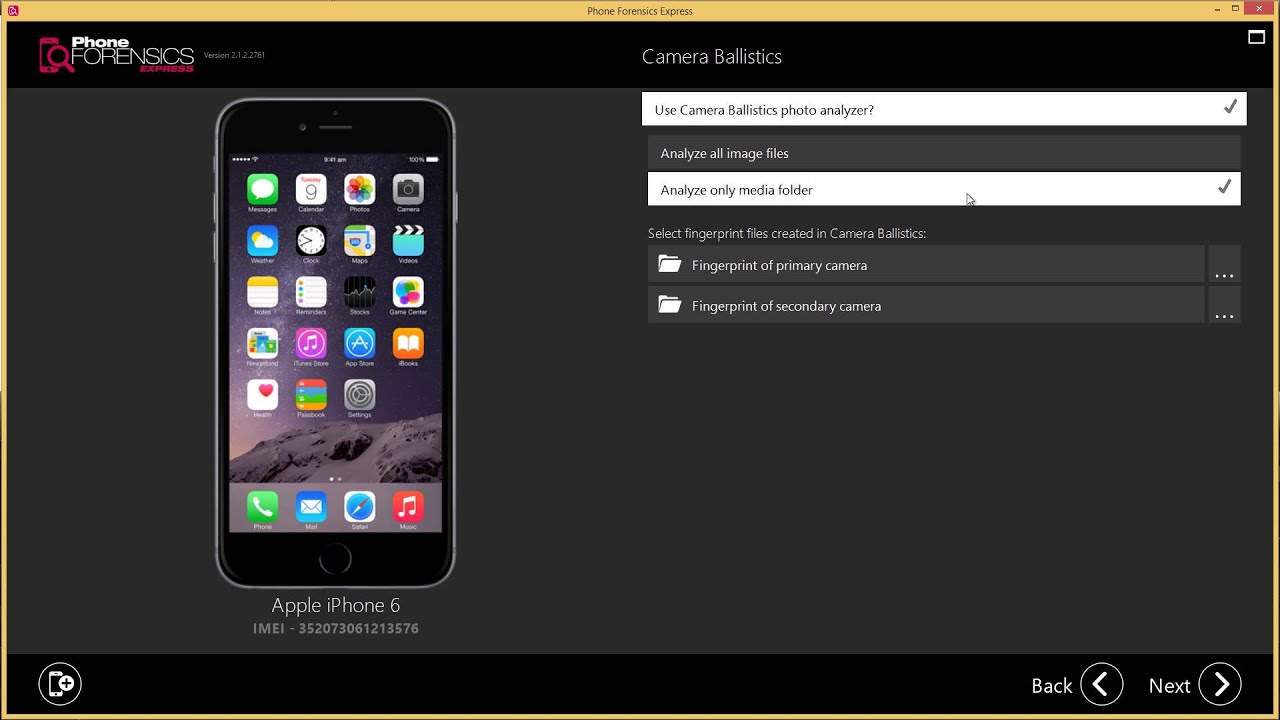Viewport: 1280px width, 720px height.
Task: Click the Clock app icon on phone image
Action: 311,240
